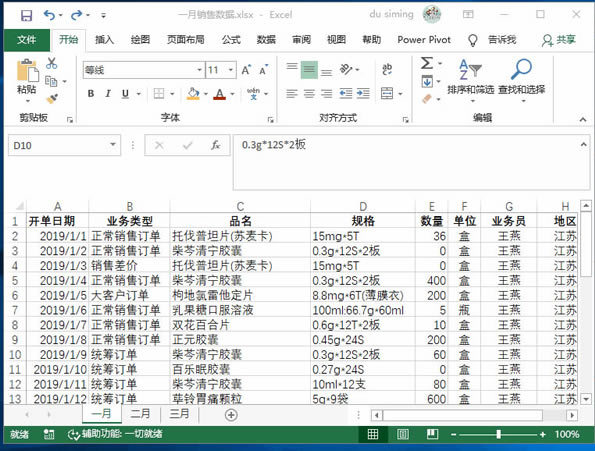Decrease font size with the smaller A
Viewport: 595px width, 451px height.
(263, 70)
